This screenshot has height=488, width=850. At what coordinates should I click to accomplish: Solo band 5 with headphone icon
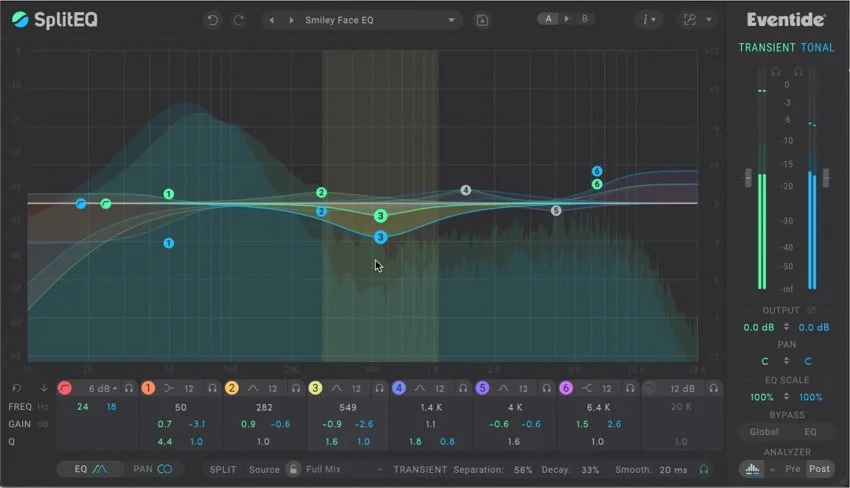tap(546, 388)
